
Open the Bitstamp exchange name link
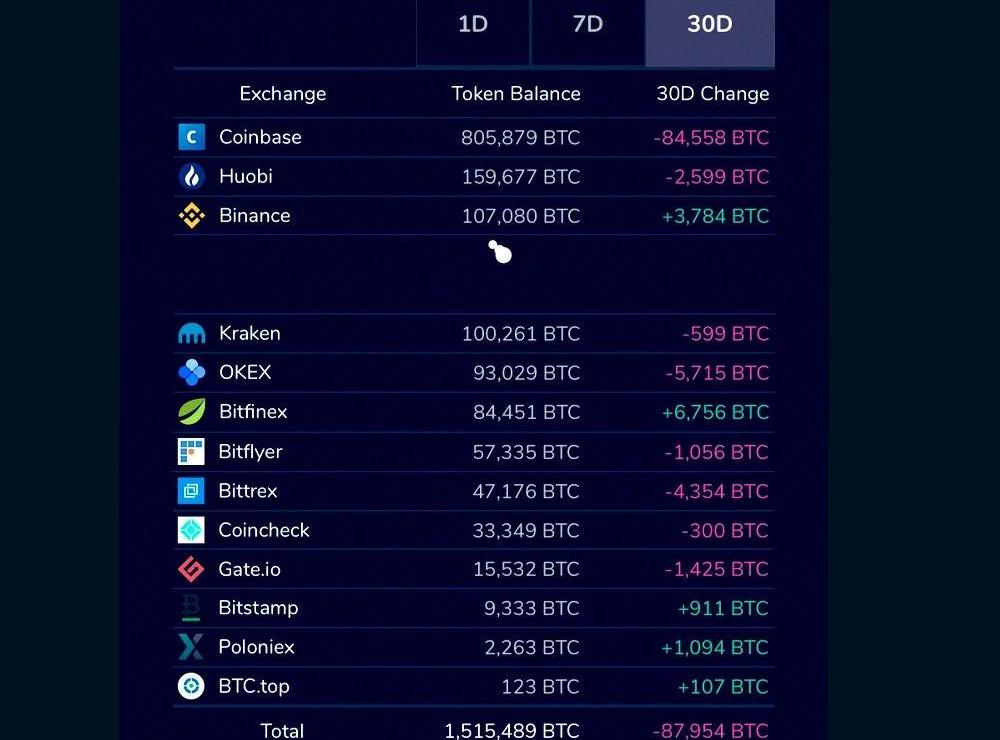click(x=258, y=608)
